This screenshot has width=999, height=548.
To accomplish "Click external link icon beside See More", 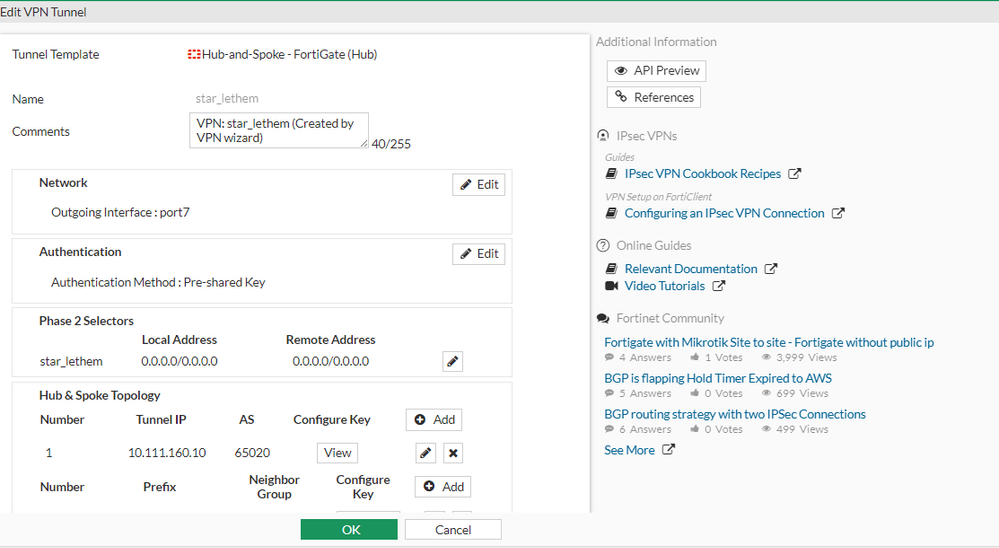I will 669,450.
